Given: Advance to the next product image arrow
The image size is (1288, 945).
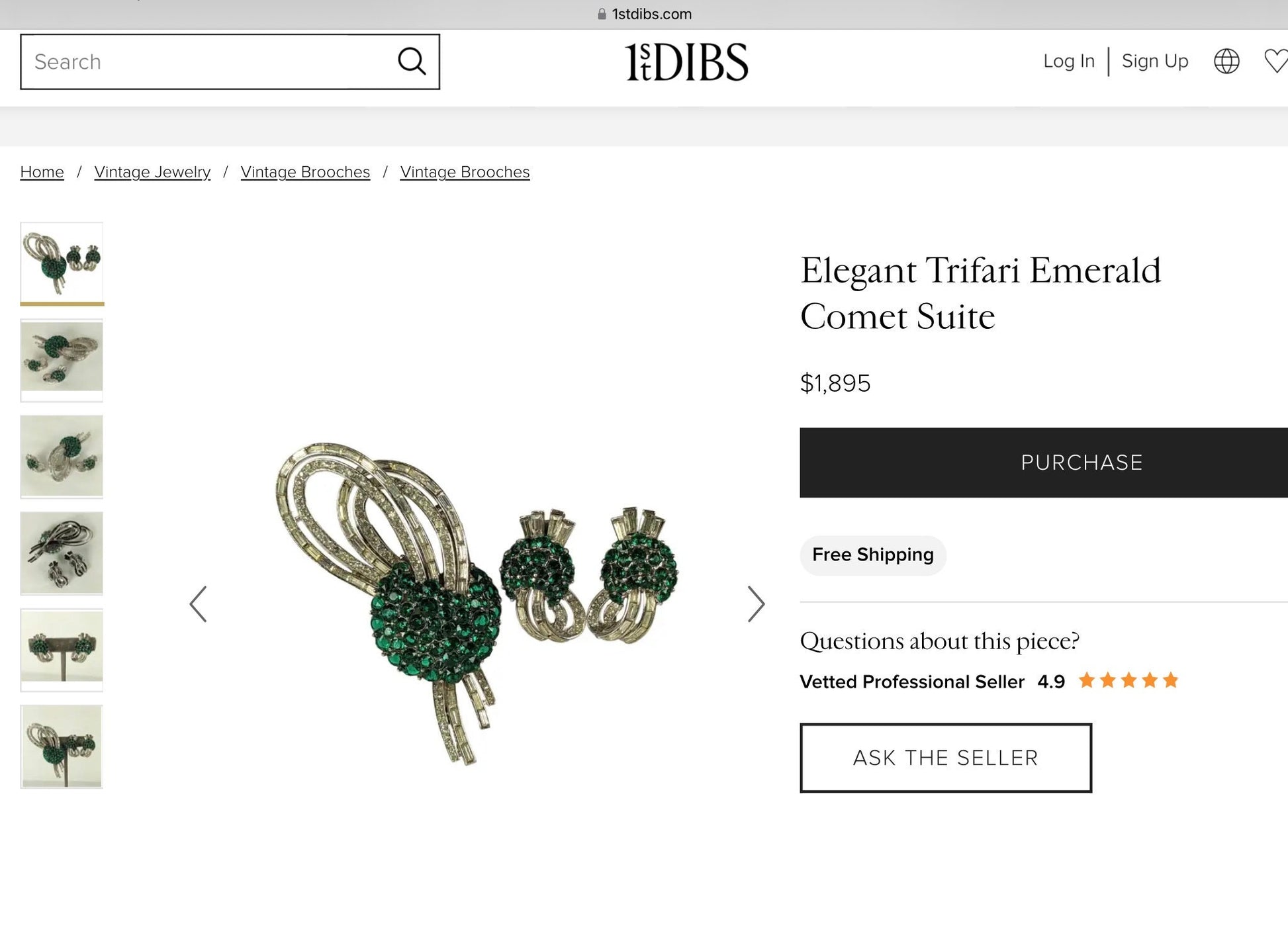Looking at the screenshot, I should (x=756, y=604).
